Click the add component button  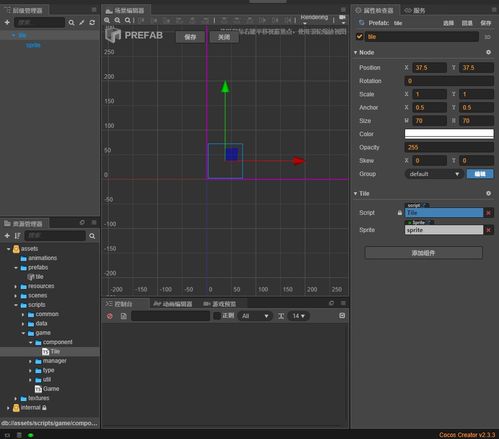[423, 253]
